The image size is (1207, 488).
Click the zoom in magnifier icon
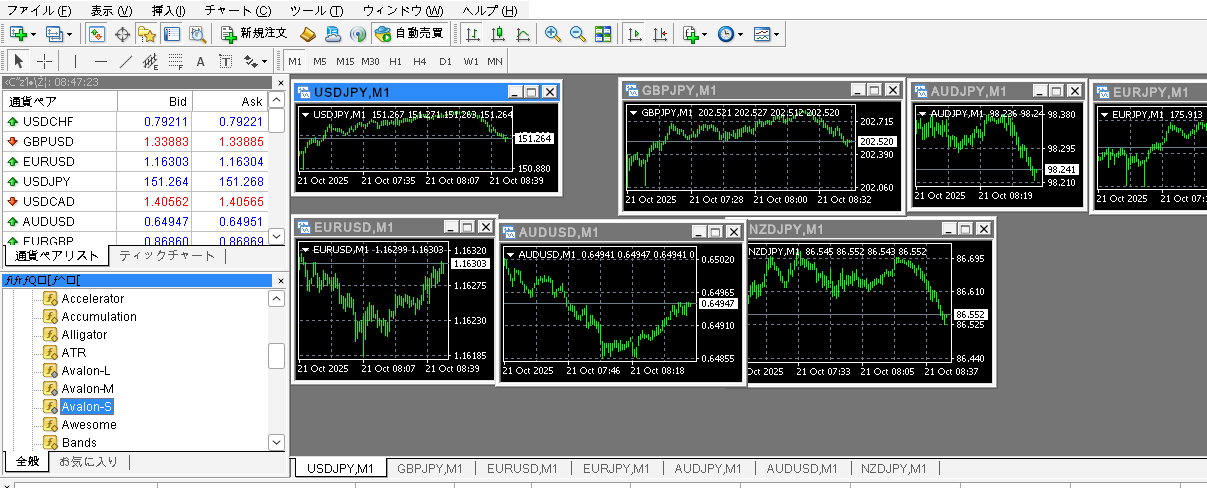[x=552, y=34]
